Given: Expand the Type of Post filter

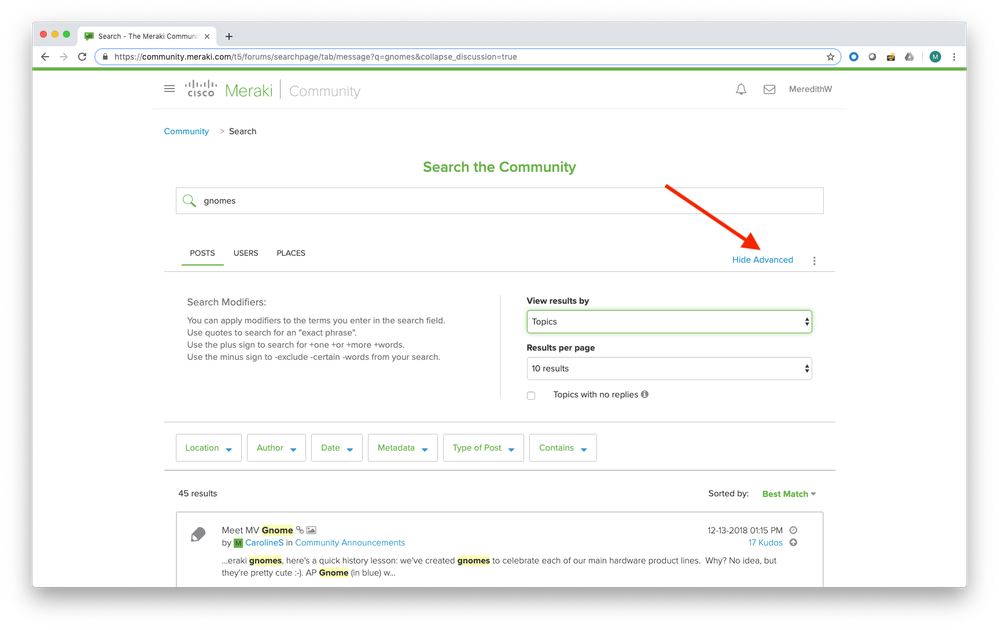Looking at the screenshot, I should coord(483,448).
